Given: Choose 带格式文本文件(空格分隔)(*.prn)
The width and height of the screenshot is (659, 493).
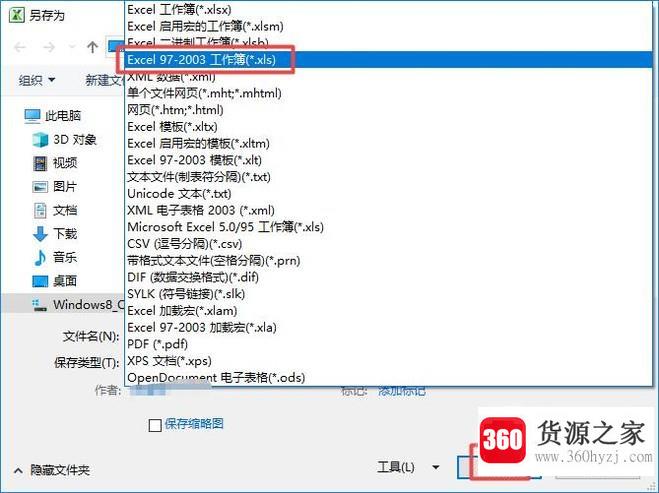Looking at the screenshot, I should [x=388, y=261].
